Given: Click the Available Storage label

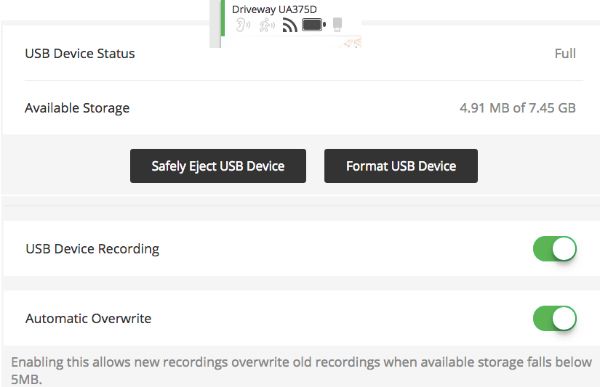Looking at the screenshot, I should (x=77, y=108).
